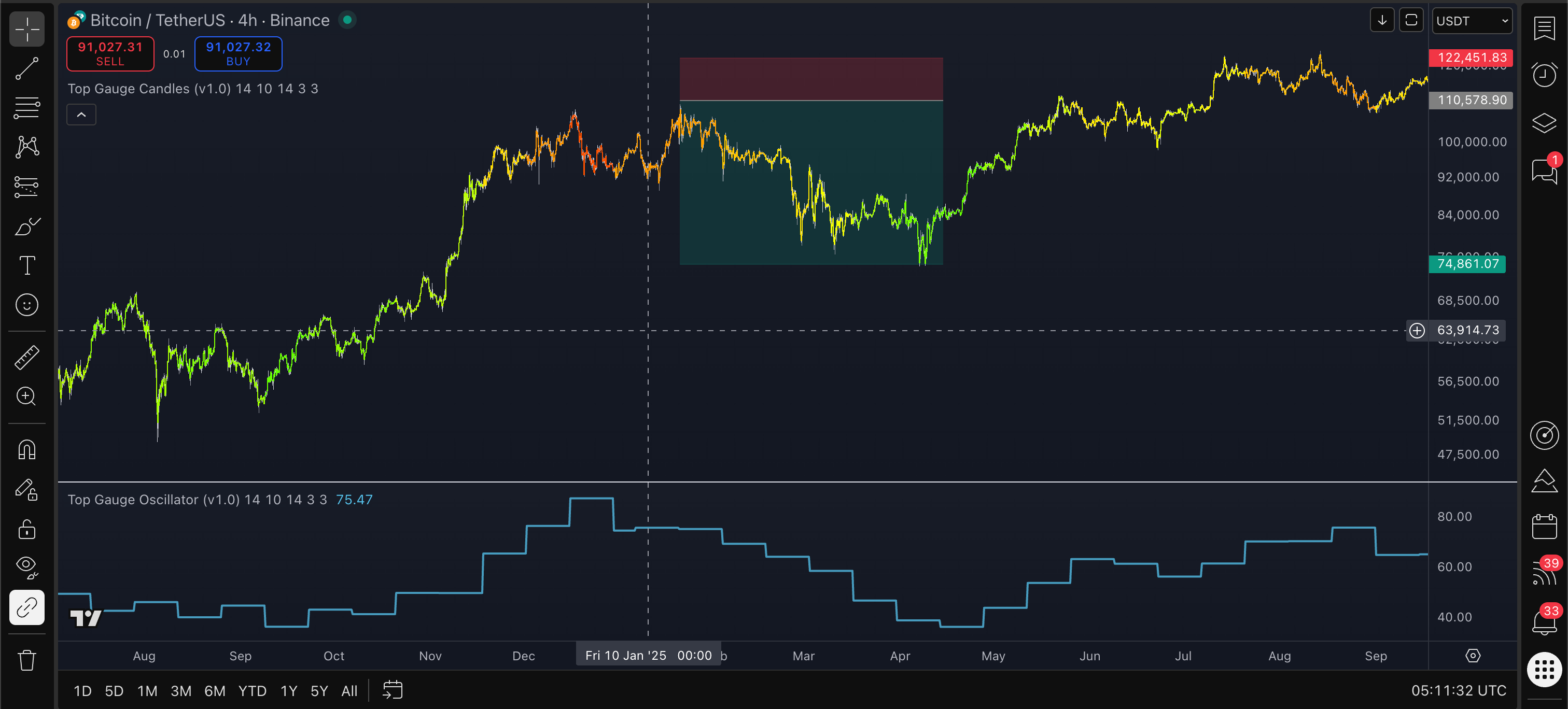Open the pyramid-shaped icon in right sidebar
Screen dimensions: 1568x709
point(1544,481)
